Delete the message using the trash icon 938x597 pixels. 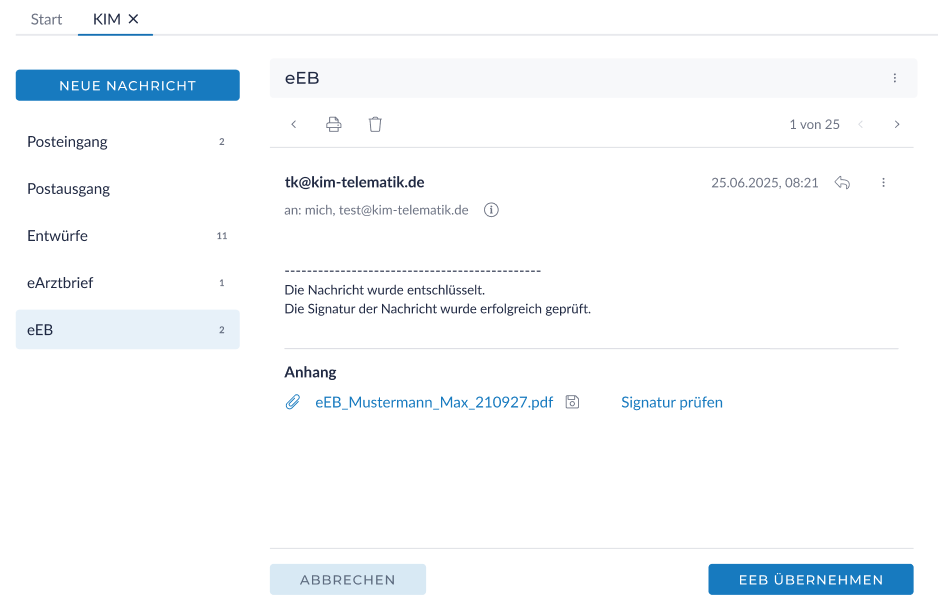click(375, 125)
